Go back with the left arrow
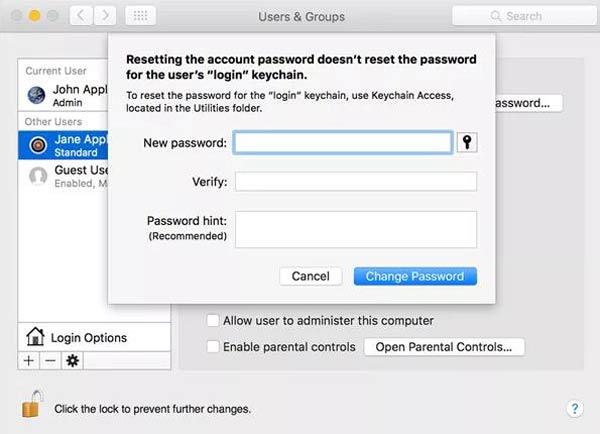Screen dimensions: 600x434 81,16
